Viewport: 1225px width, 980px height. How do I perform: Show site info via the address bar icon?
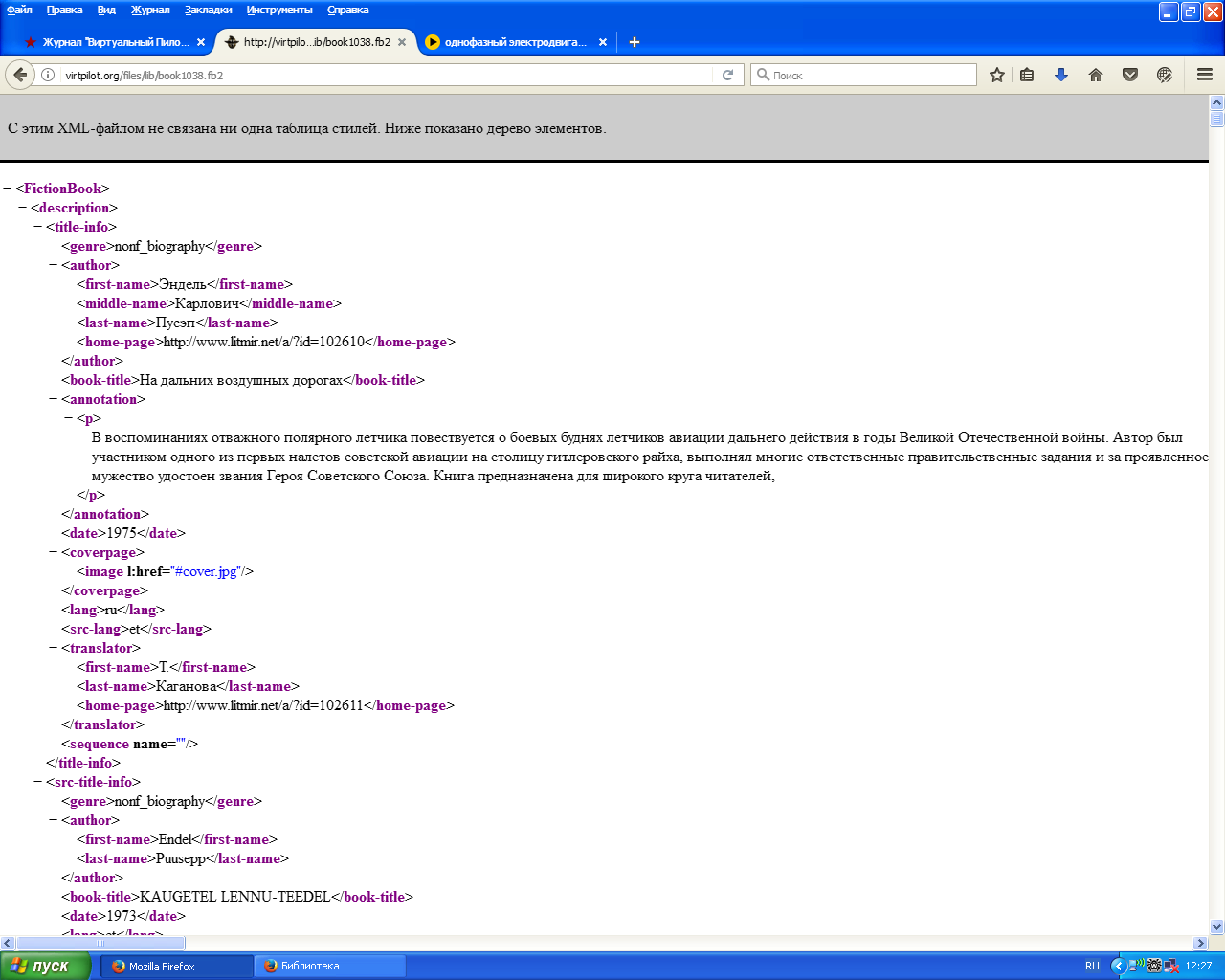(48, 75)
